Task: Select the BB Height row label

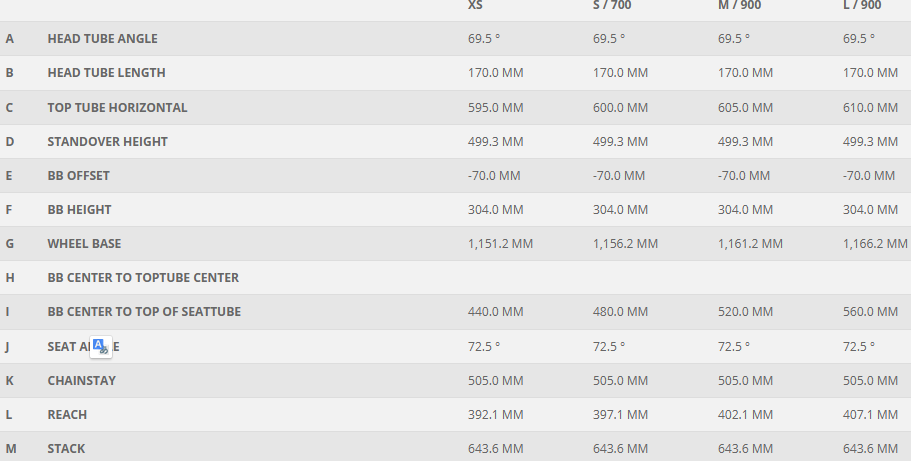Action: click(x=79, y=210)
